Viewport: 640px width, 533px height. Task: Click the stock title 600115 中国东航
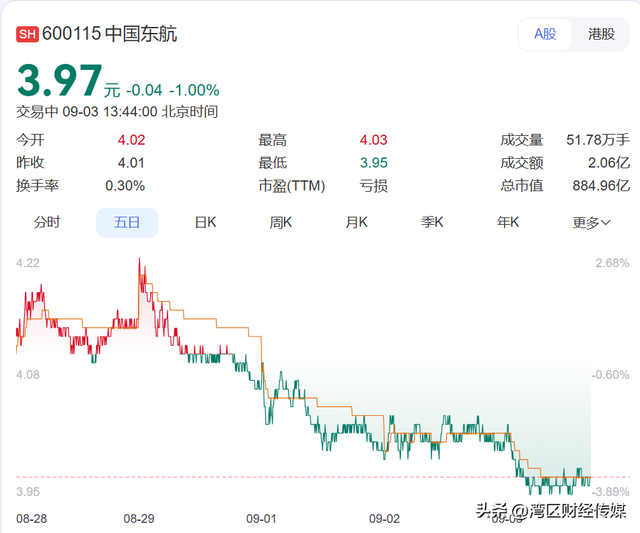[109, 34]
